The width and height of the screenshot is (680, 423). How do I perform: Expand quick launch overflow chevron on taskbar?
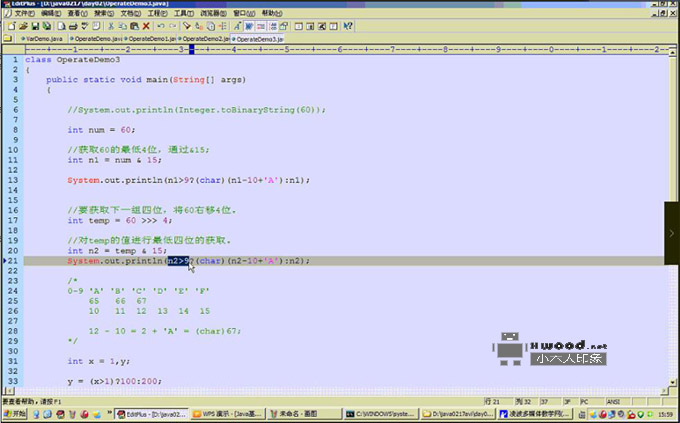pyautogui.click(x=109, y=413)
